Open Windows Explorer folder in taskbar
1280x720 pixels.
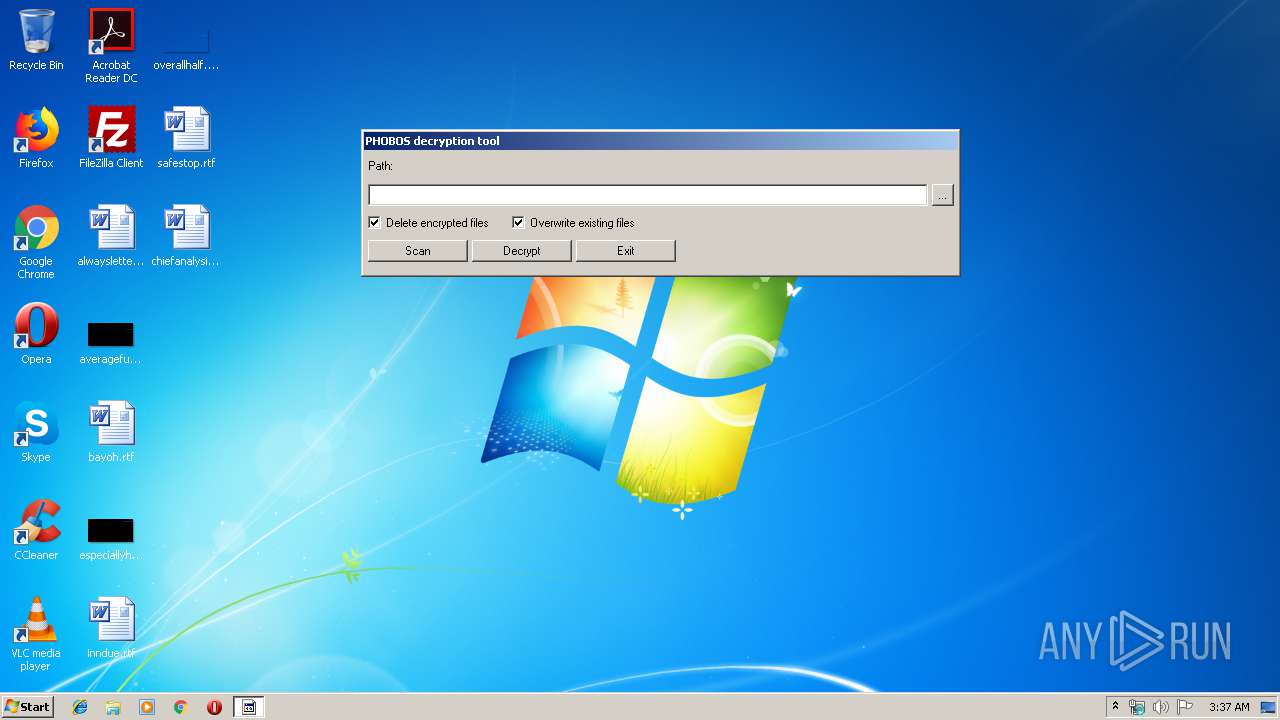pos(113,707)
